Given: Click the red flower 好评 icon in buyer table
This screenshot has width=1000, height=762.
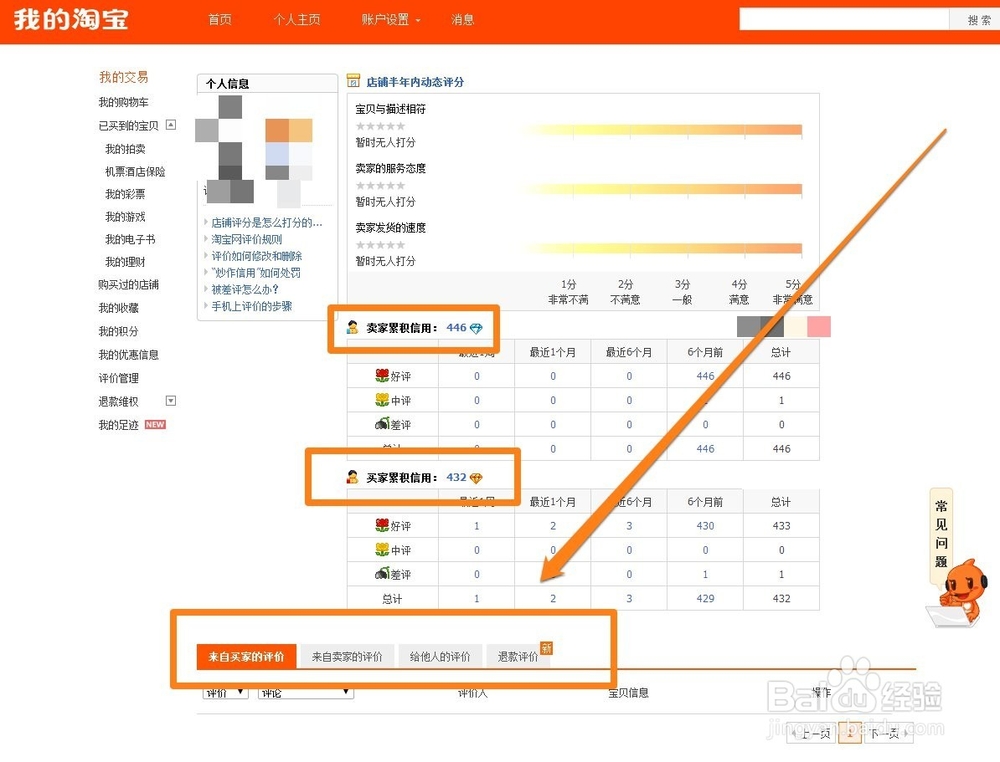Looking at the screenshot, I should pyautogui.click(x=382, y=525).
